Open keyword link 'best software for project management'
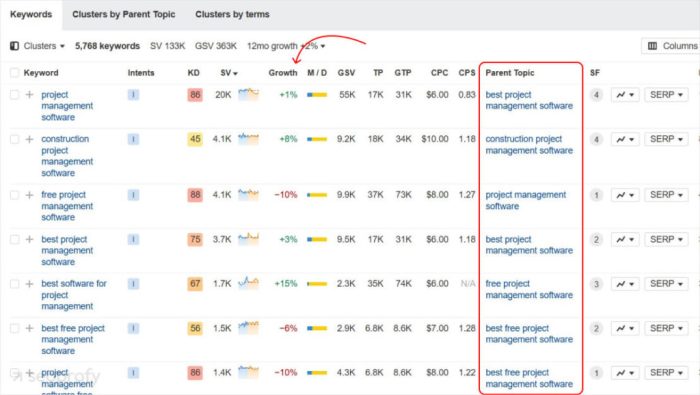 click(74, 295)
